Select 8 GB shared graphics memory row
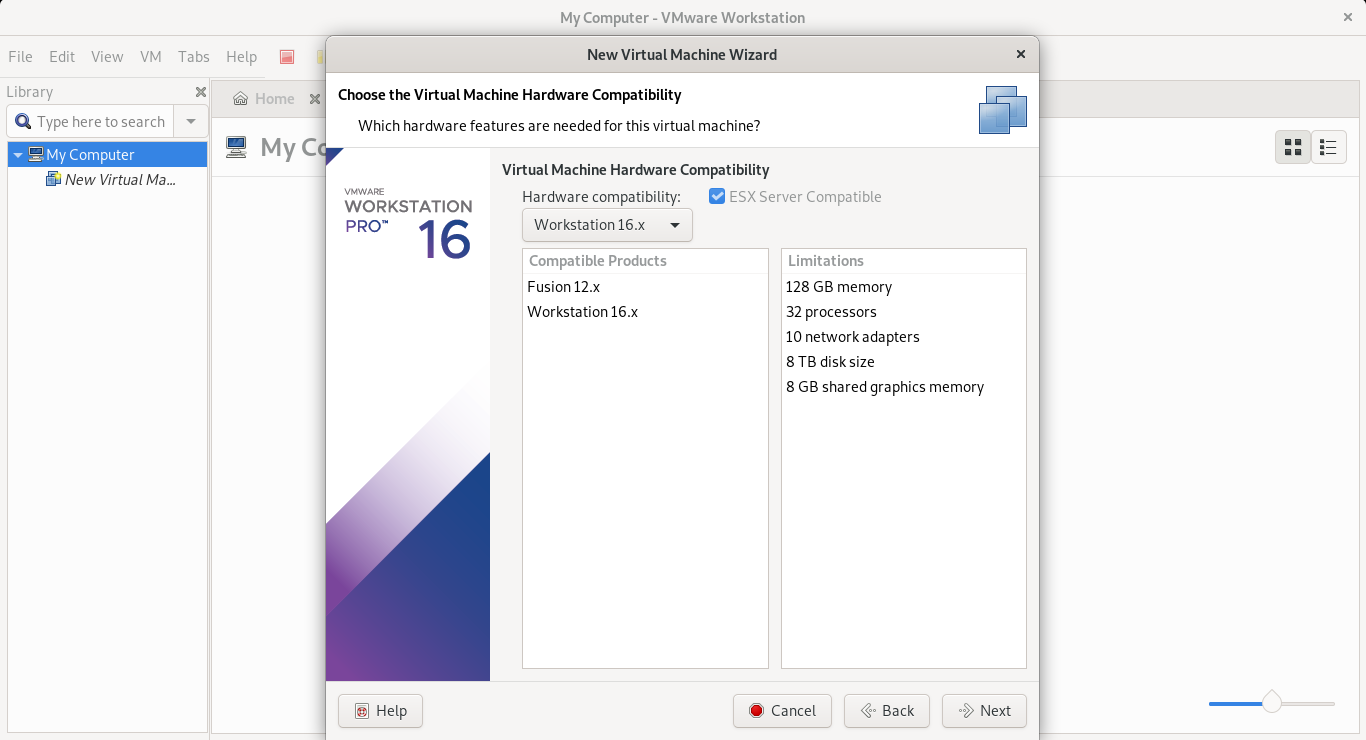1366x740 pixels. pyautogui.click(x=904, y=387)
